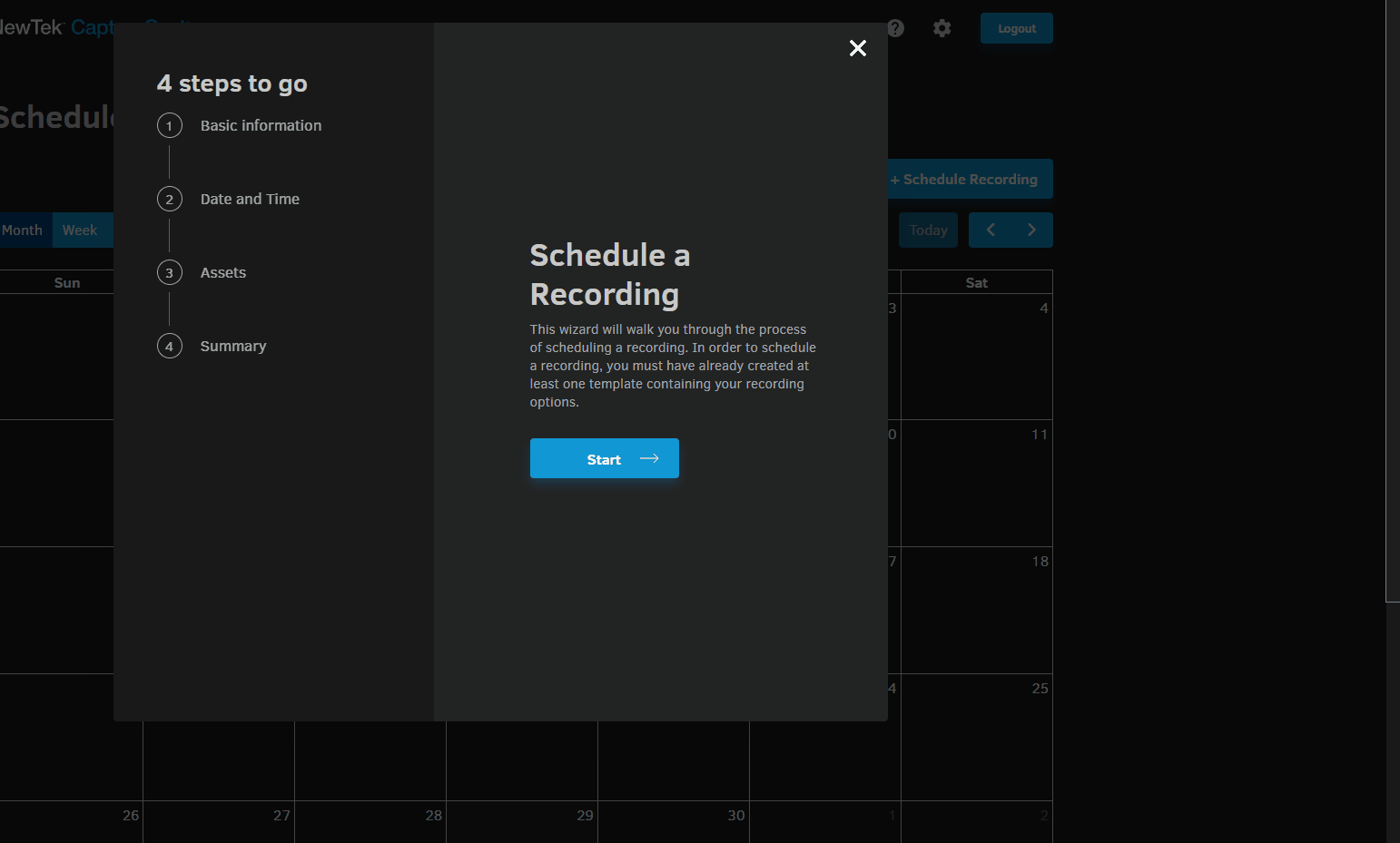Go to previous month with left chevron
This screenshot has height=843, width=1400.
tap(990, 230)
